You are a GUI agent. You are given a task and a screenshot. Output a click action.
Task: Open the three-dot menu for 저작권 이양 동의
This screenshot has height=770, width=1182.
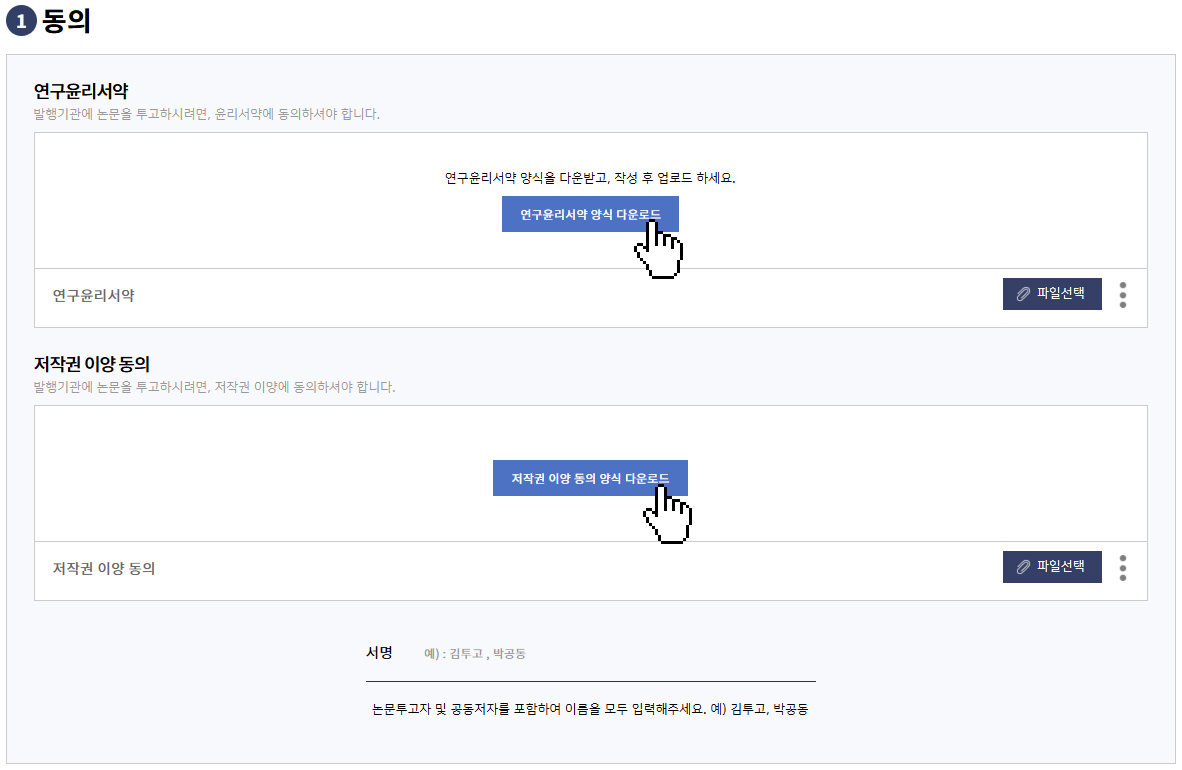click(x=1123, y=567)
